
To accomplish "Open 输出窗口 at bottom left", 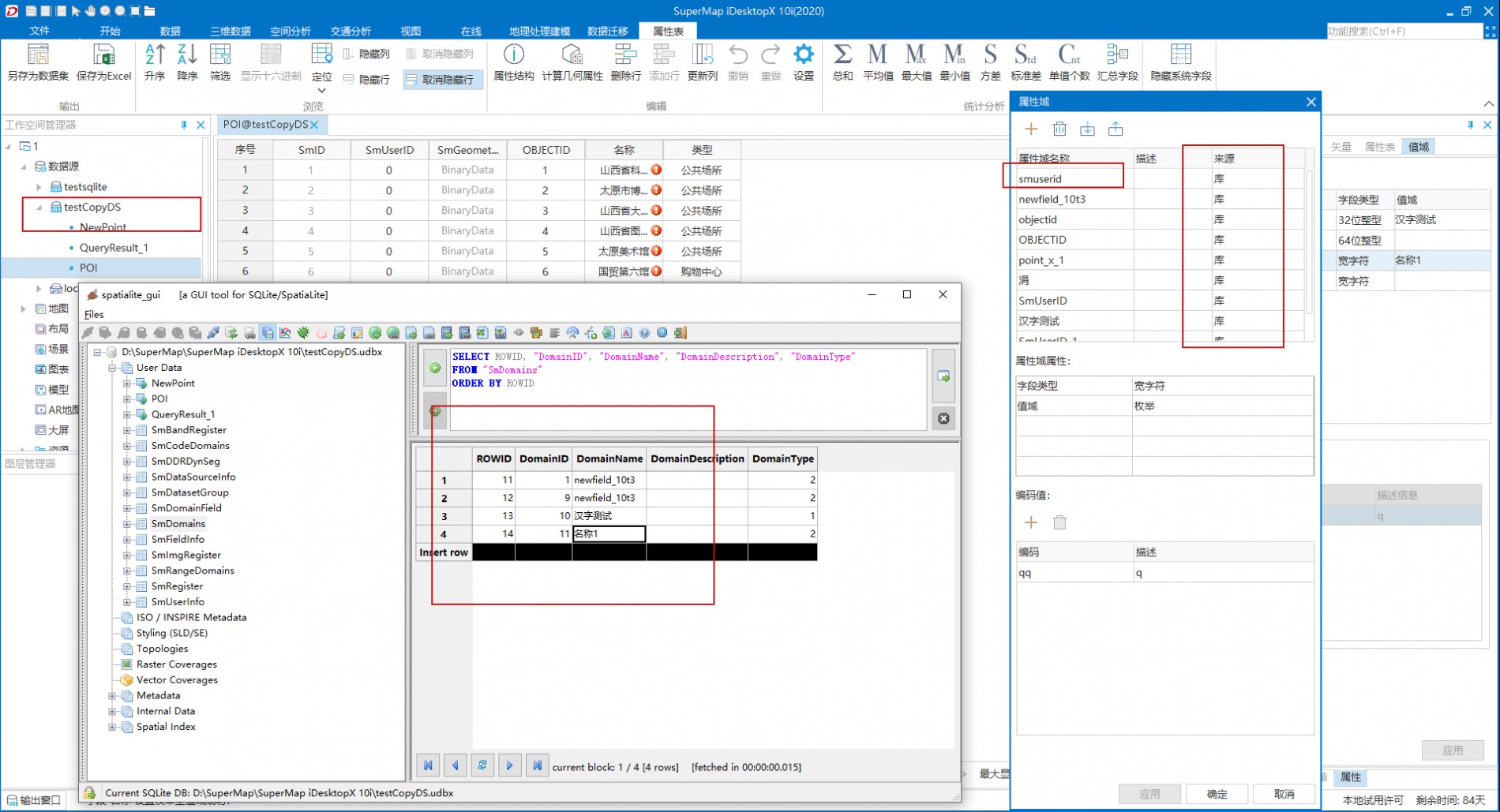I will coord(34,800).
